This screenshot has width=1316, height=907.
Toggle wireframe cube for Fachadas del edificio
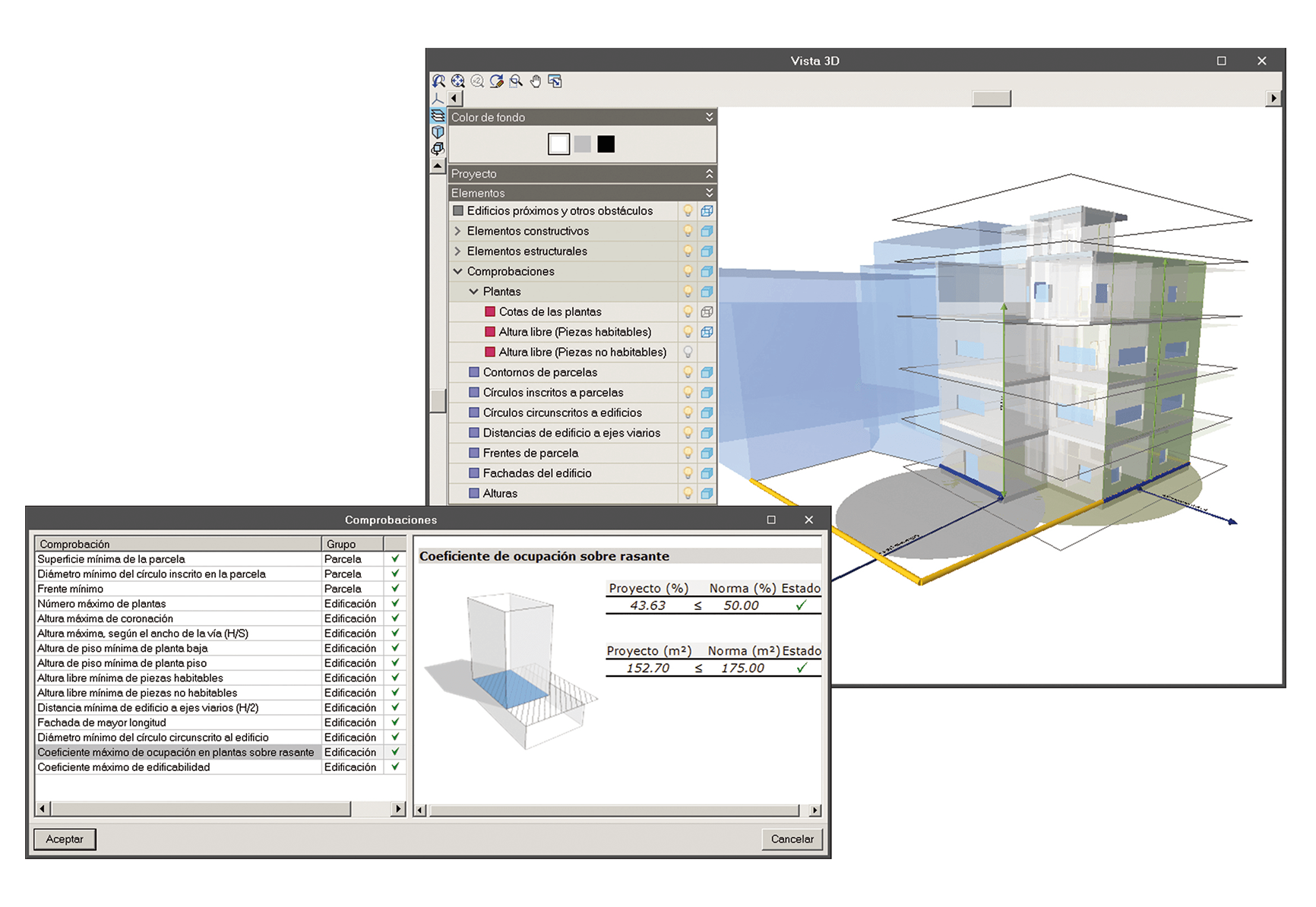point(707,473)
